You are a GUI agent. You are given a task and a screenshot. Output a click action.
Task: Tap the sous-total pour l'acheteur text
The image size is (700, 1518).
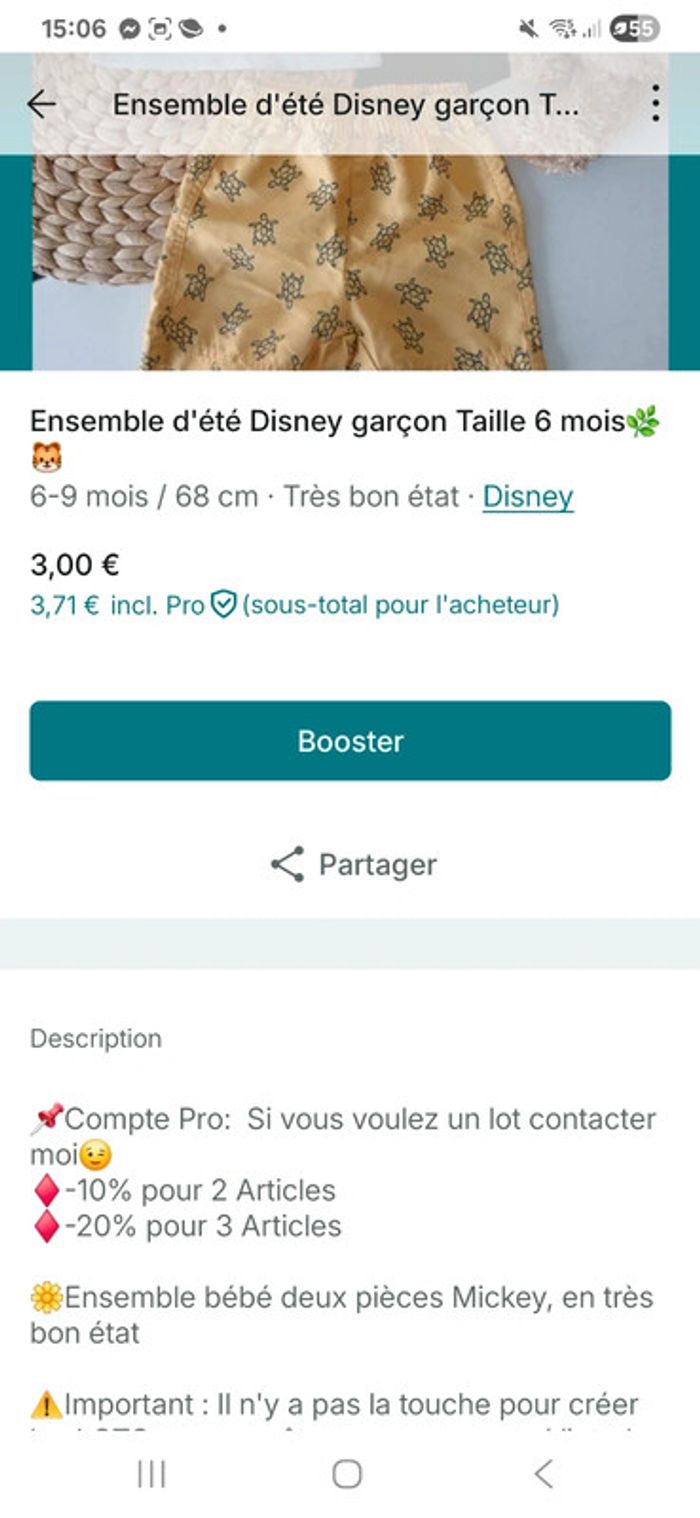pos(400,604)
